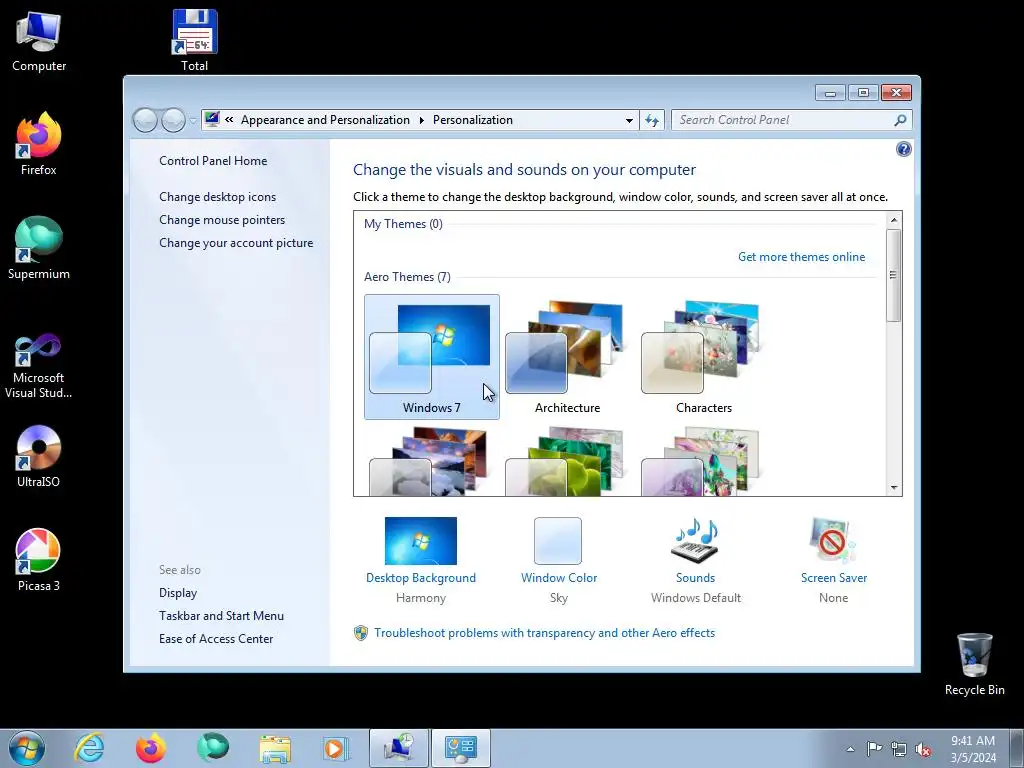Click the Sounds text link
Screen dimensions: 1024x768
tap(696, 578)
